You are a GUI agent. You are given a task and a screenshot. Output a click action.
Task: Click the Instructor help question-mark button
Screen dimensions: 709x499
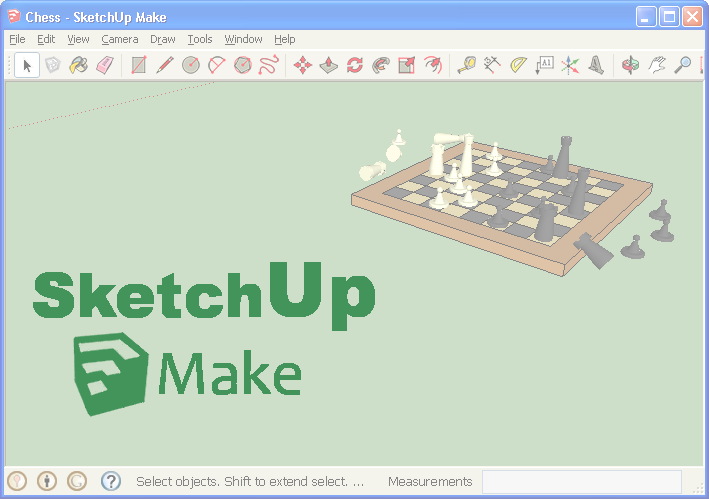[111, 481]
